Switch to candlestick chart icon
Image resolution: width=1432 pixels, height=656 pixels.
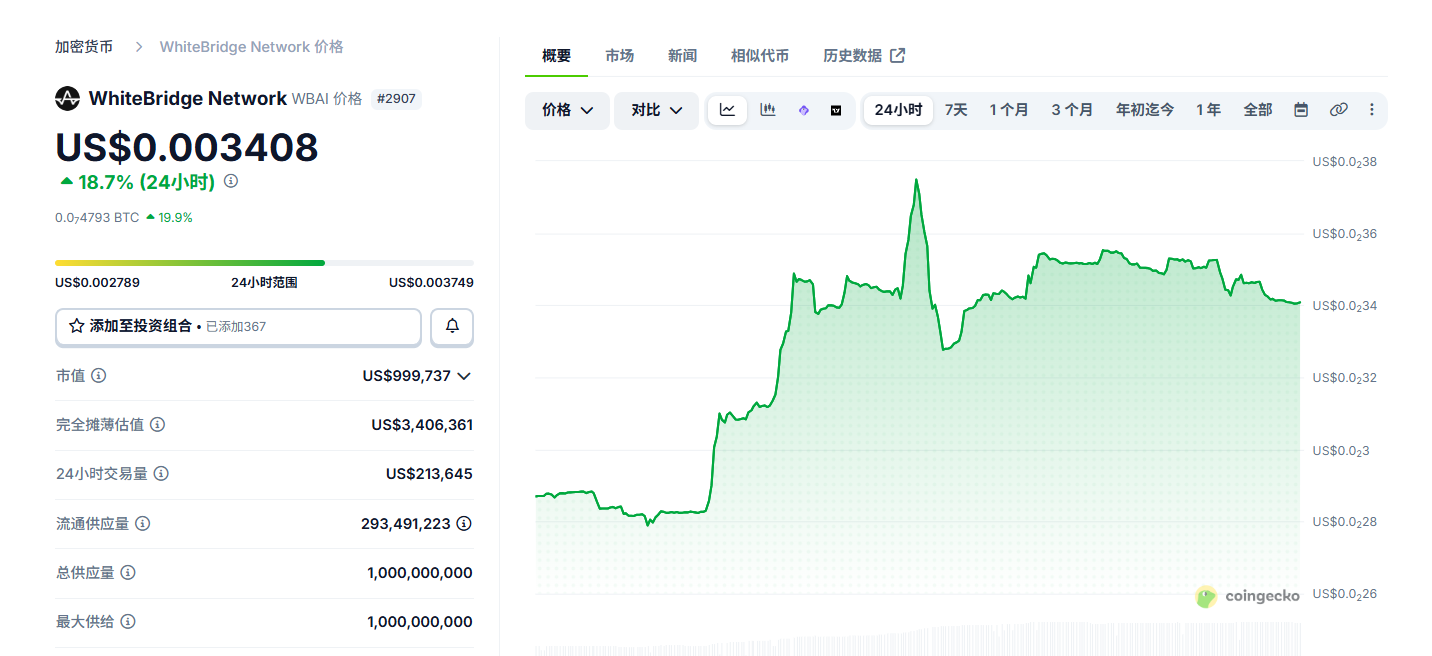tap(768, 110)
